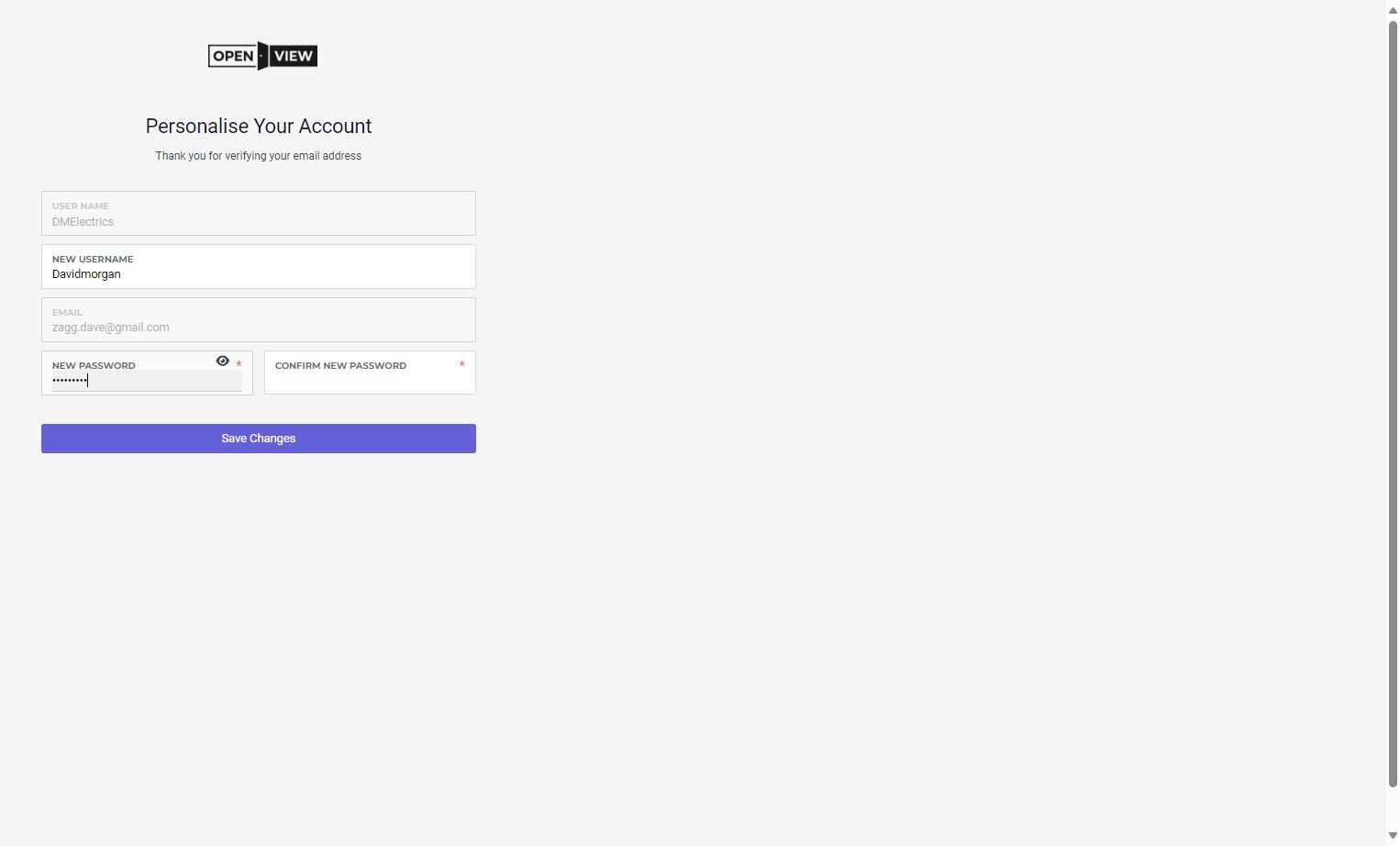The image size is (1400, 846).
Task: Click the Personalise Your Account heading
Action: point(259,127)
